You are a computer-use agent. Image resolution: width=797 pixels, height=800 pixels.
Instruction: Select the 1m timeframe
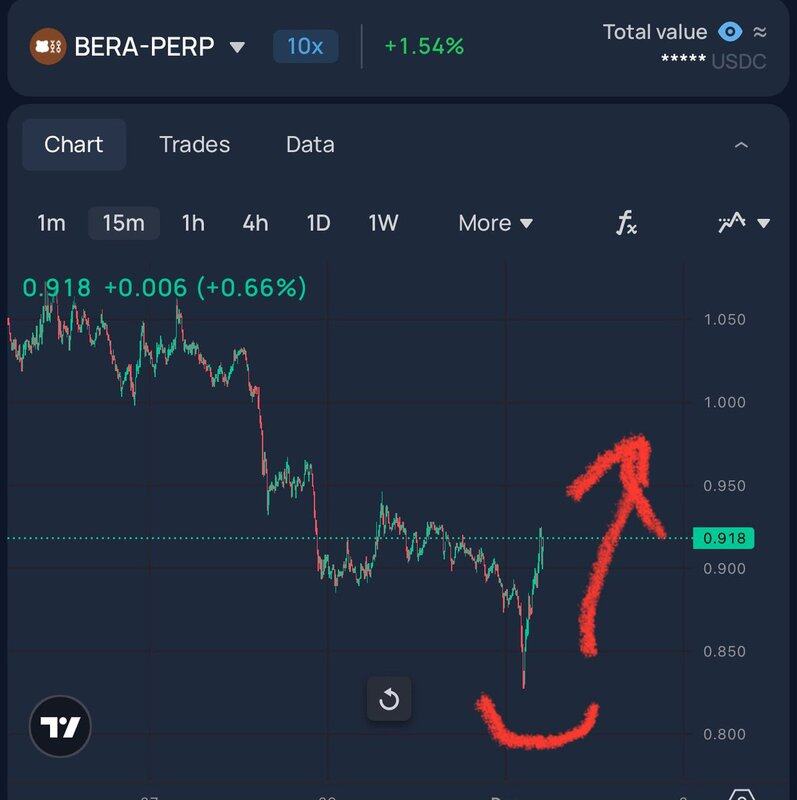(x=51, y=223)
